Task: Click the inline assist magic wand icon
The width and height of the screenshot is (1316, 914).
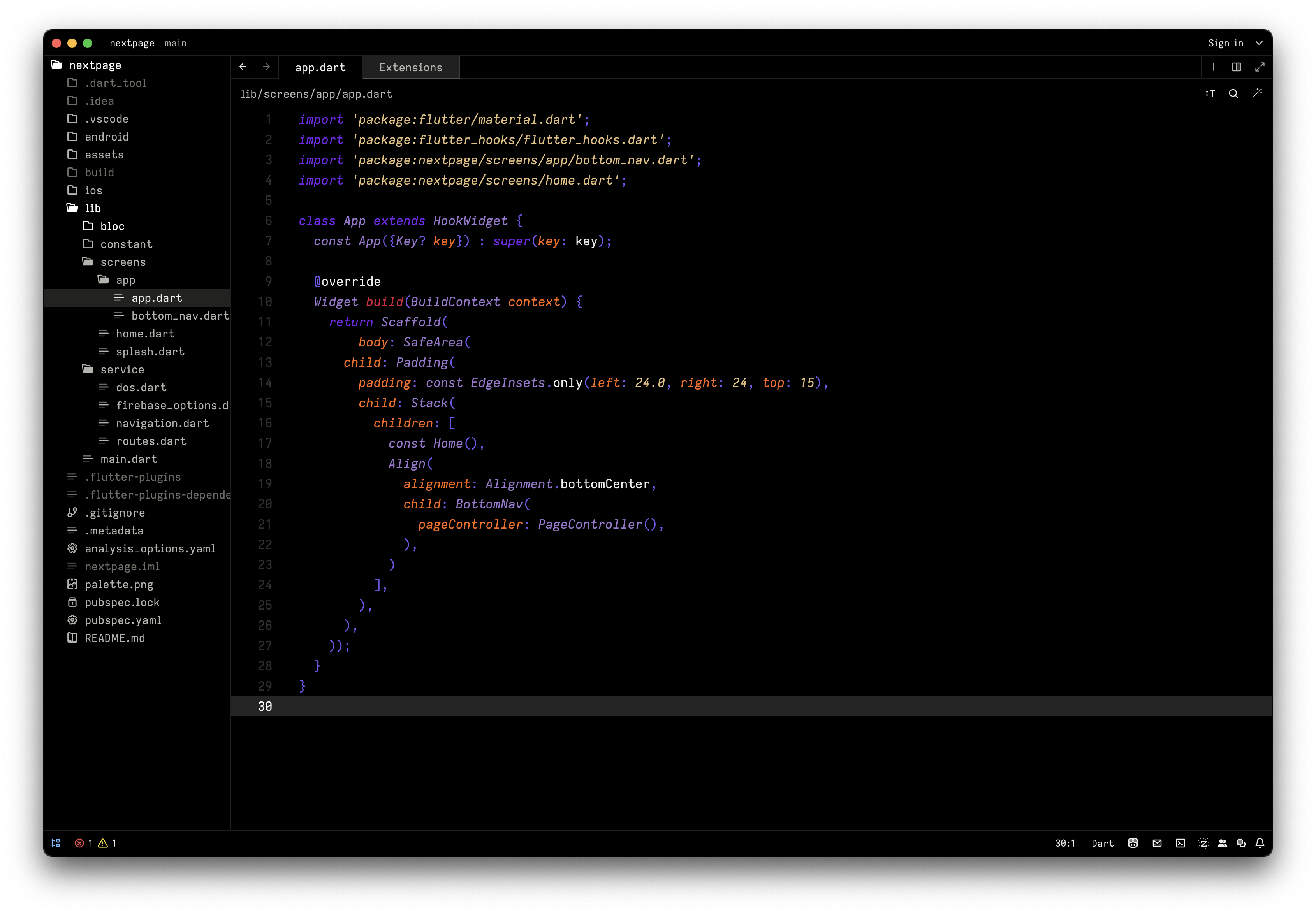Action: [1257, 93]
